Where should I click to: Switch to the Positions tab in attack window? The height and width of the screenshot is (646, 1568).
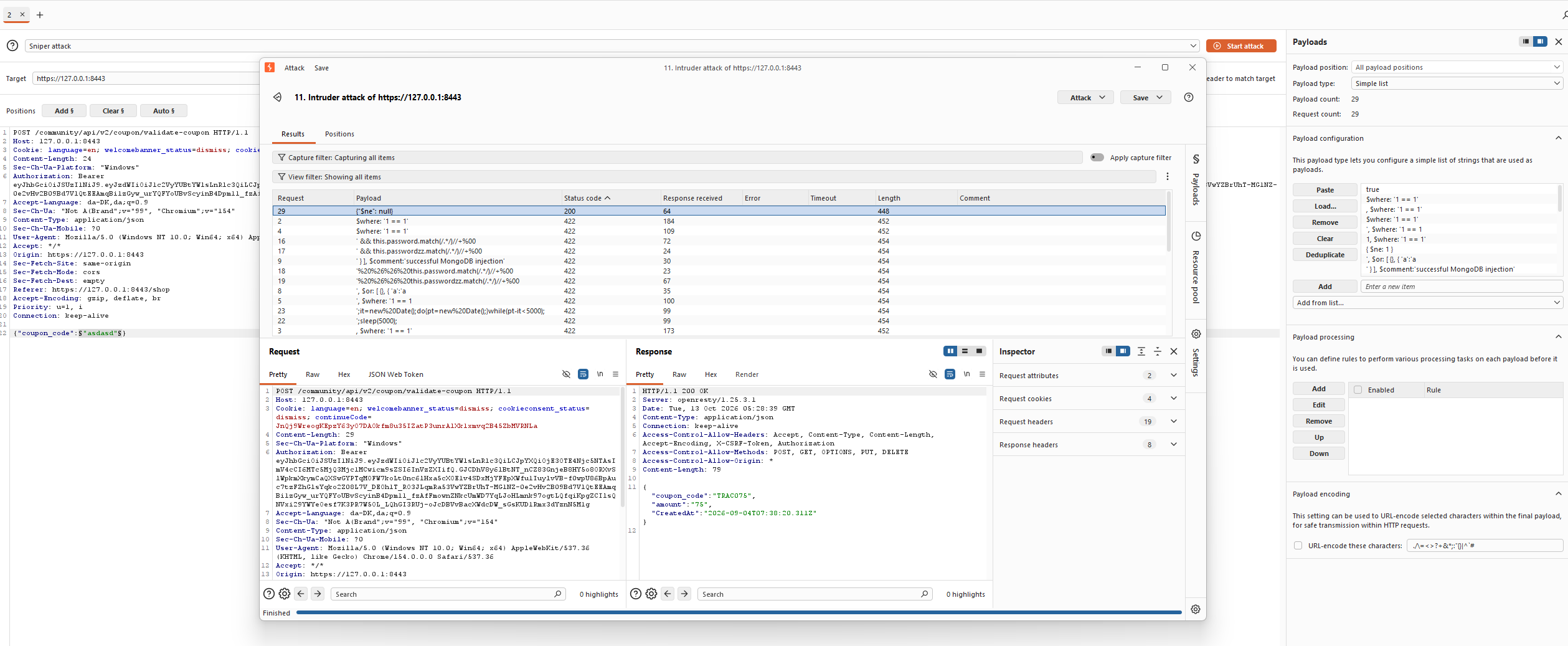(x=339, y=134)
